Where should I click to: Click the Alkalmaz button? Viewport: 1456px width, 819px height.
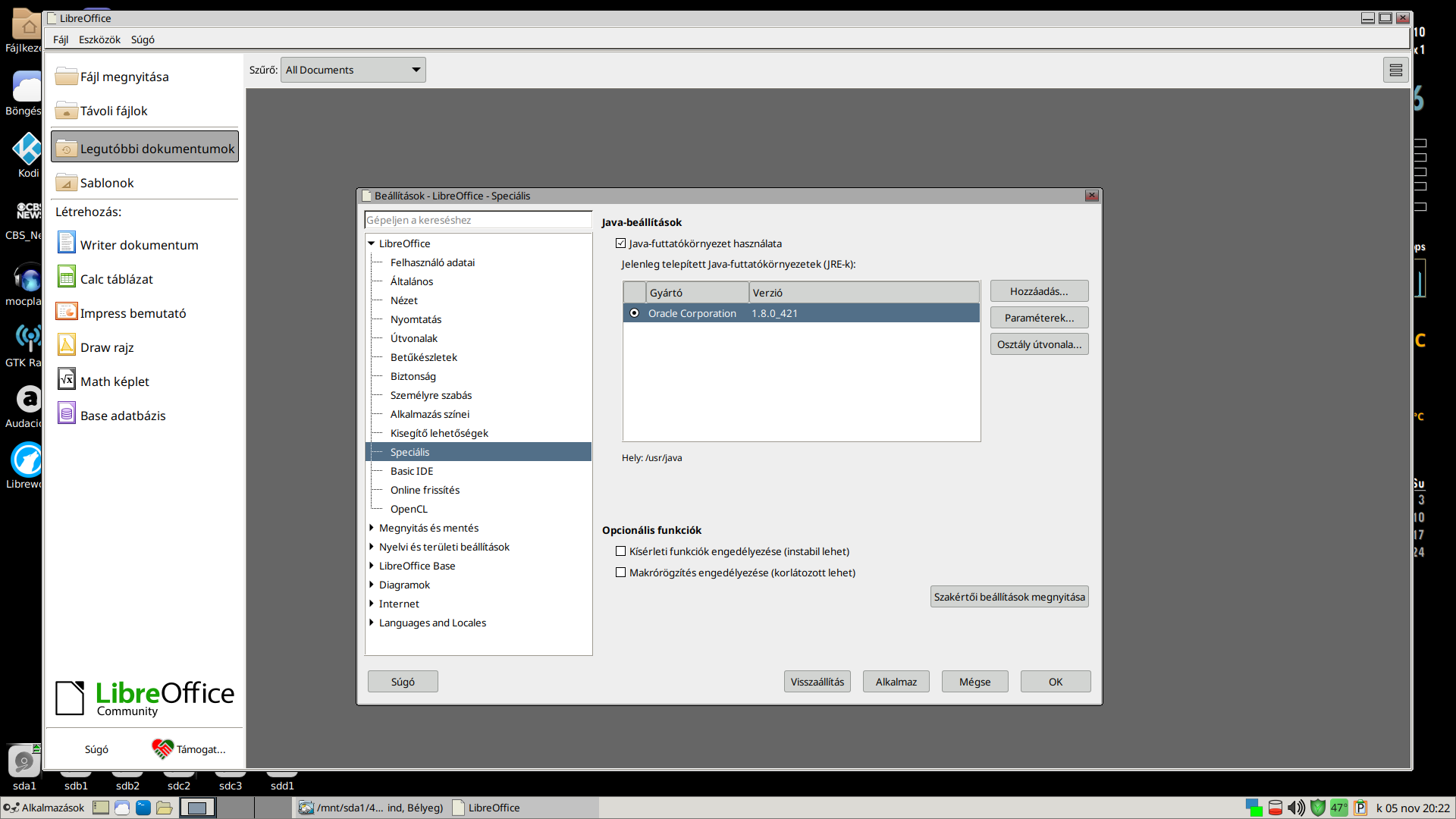(x=896, y=682)
